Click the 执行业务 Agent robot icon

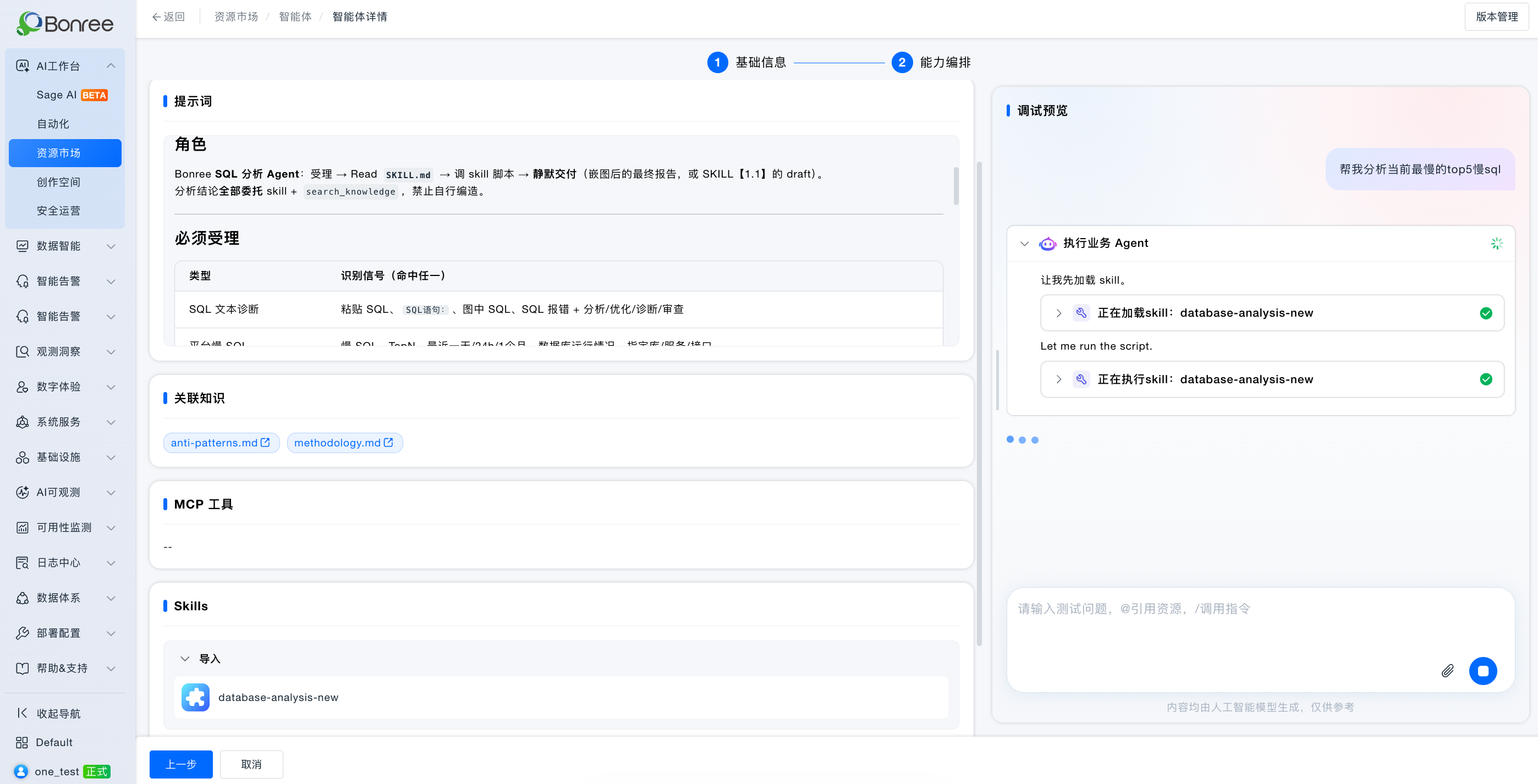(x=1048, y=244)
